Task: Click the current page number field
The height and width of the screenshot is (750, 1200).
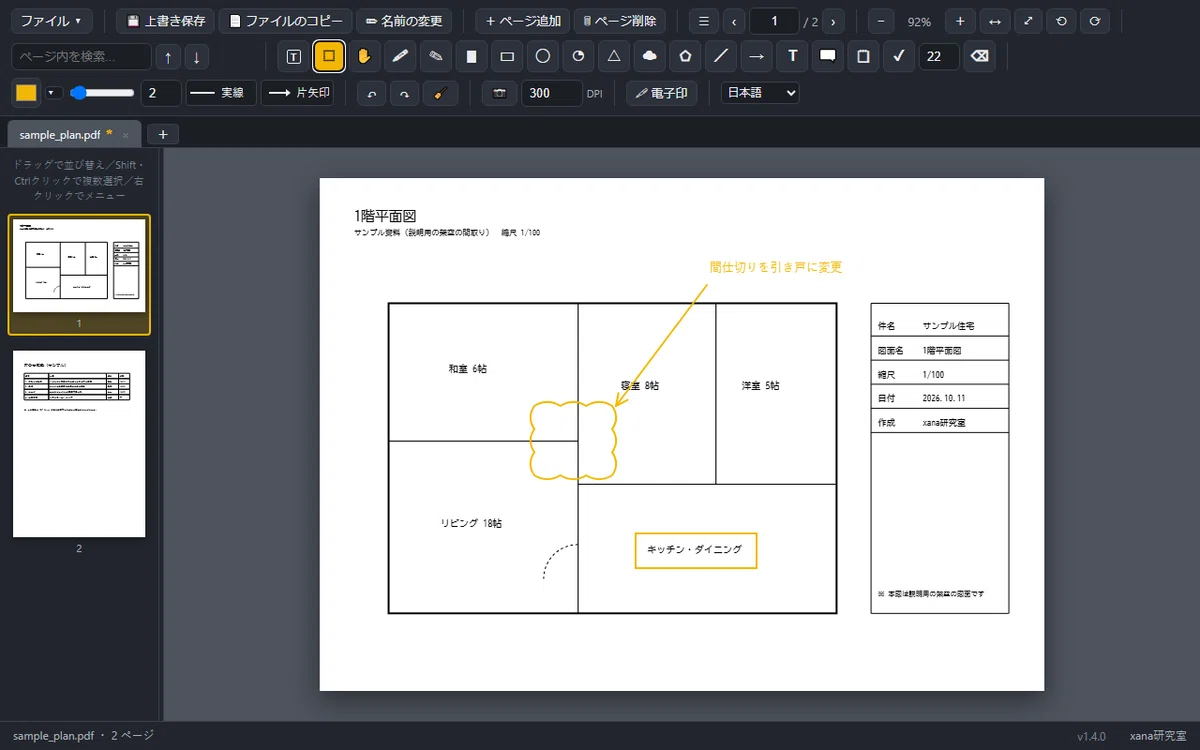Action: pos(774,21)
